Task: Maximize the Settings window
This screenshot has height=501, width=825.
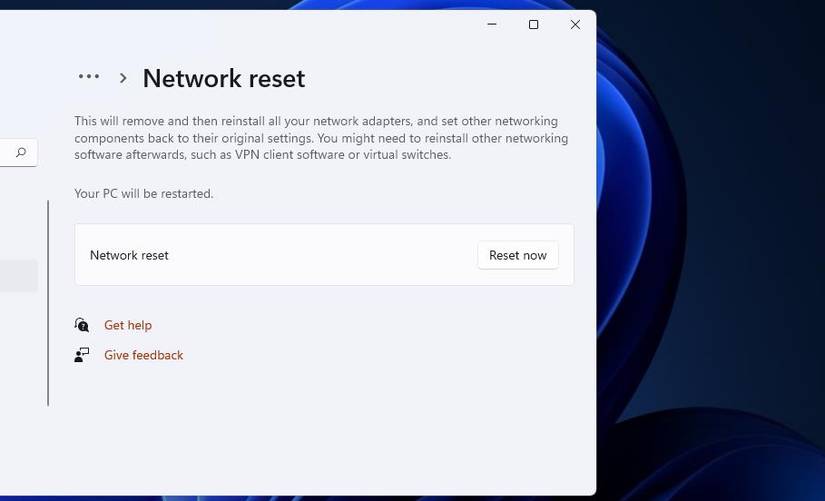Action: [533, 25]
